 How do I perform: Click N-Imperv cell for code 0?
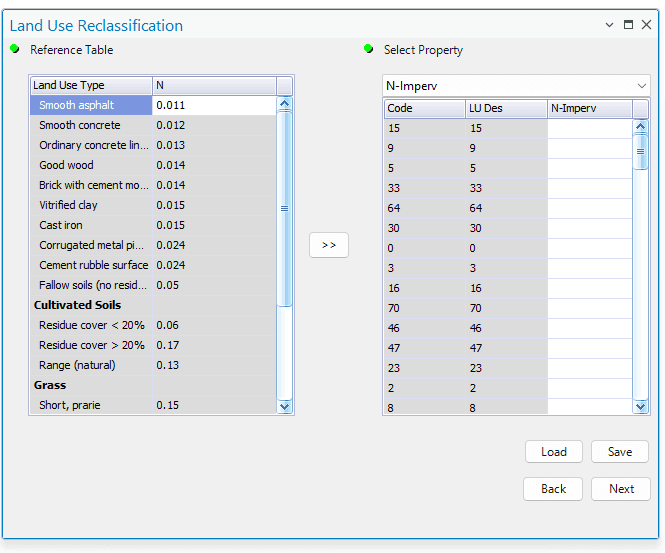pyautogui.click(x=590, y=248)
